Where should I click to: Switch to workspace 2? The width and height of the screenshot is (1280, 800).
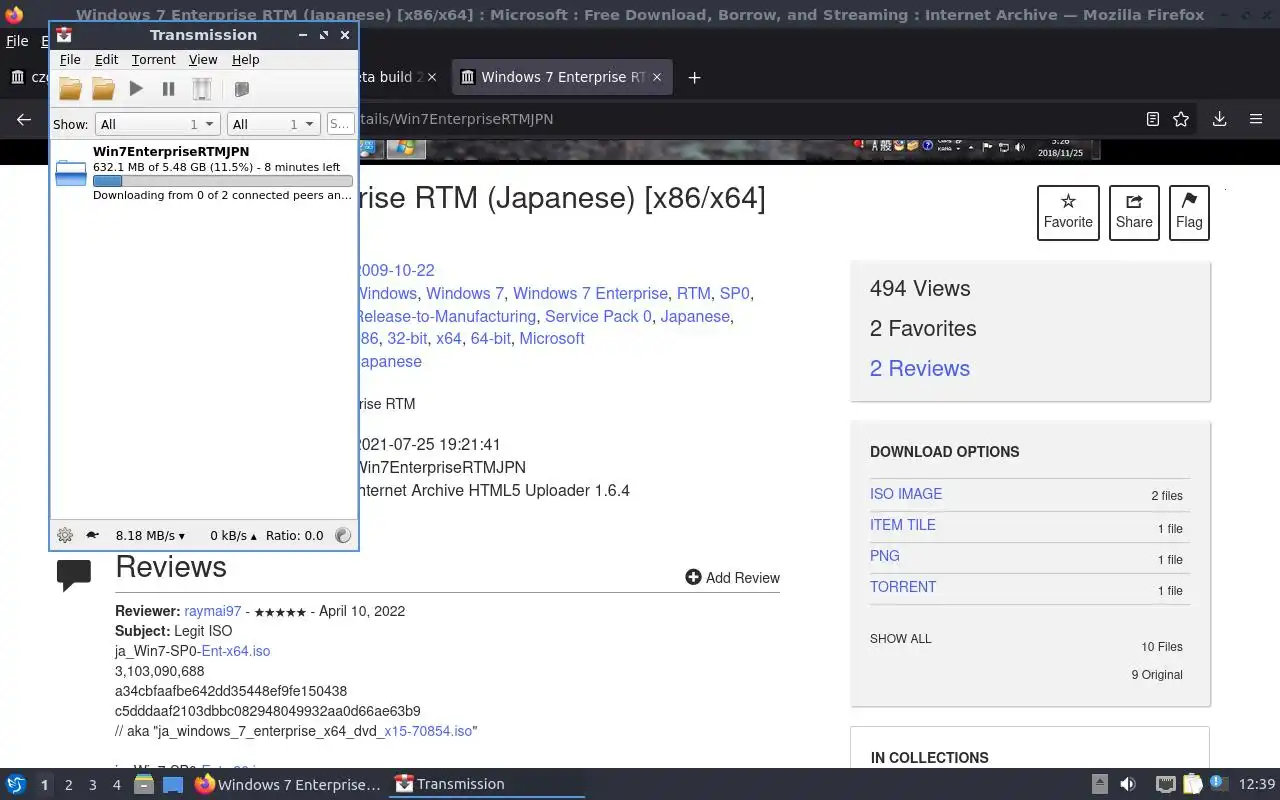coord(68,785)
